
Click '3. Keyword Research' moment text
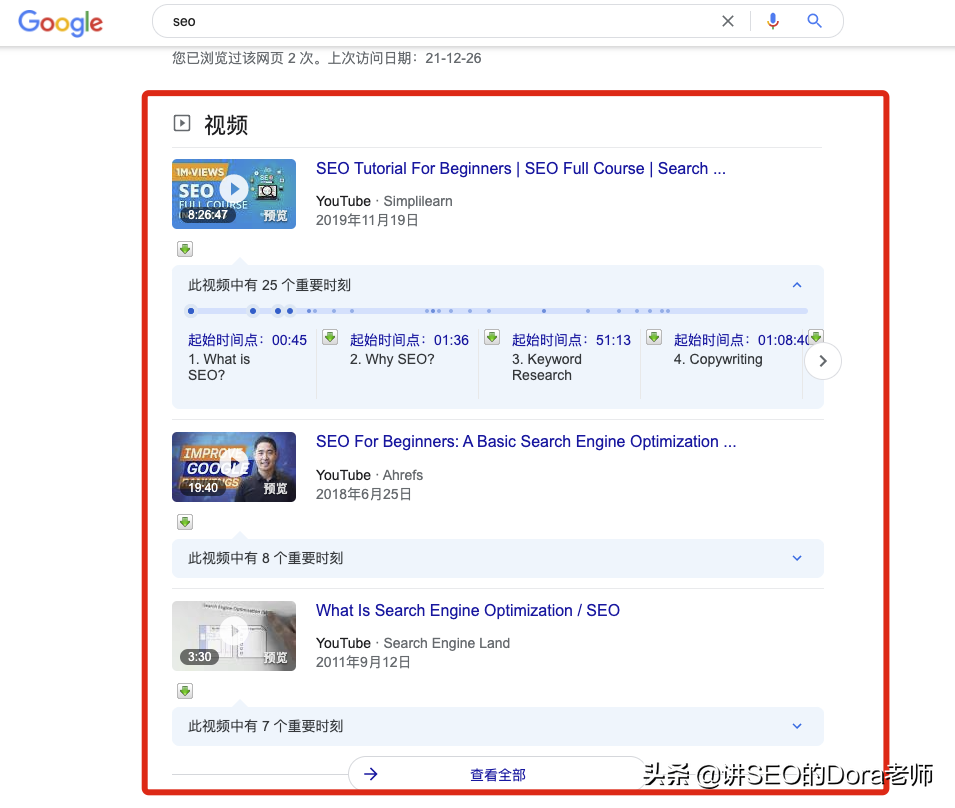[547, 367]
